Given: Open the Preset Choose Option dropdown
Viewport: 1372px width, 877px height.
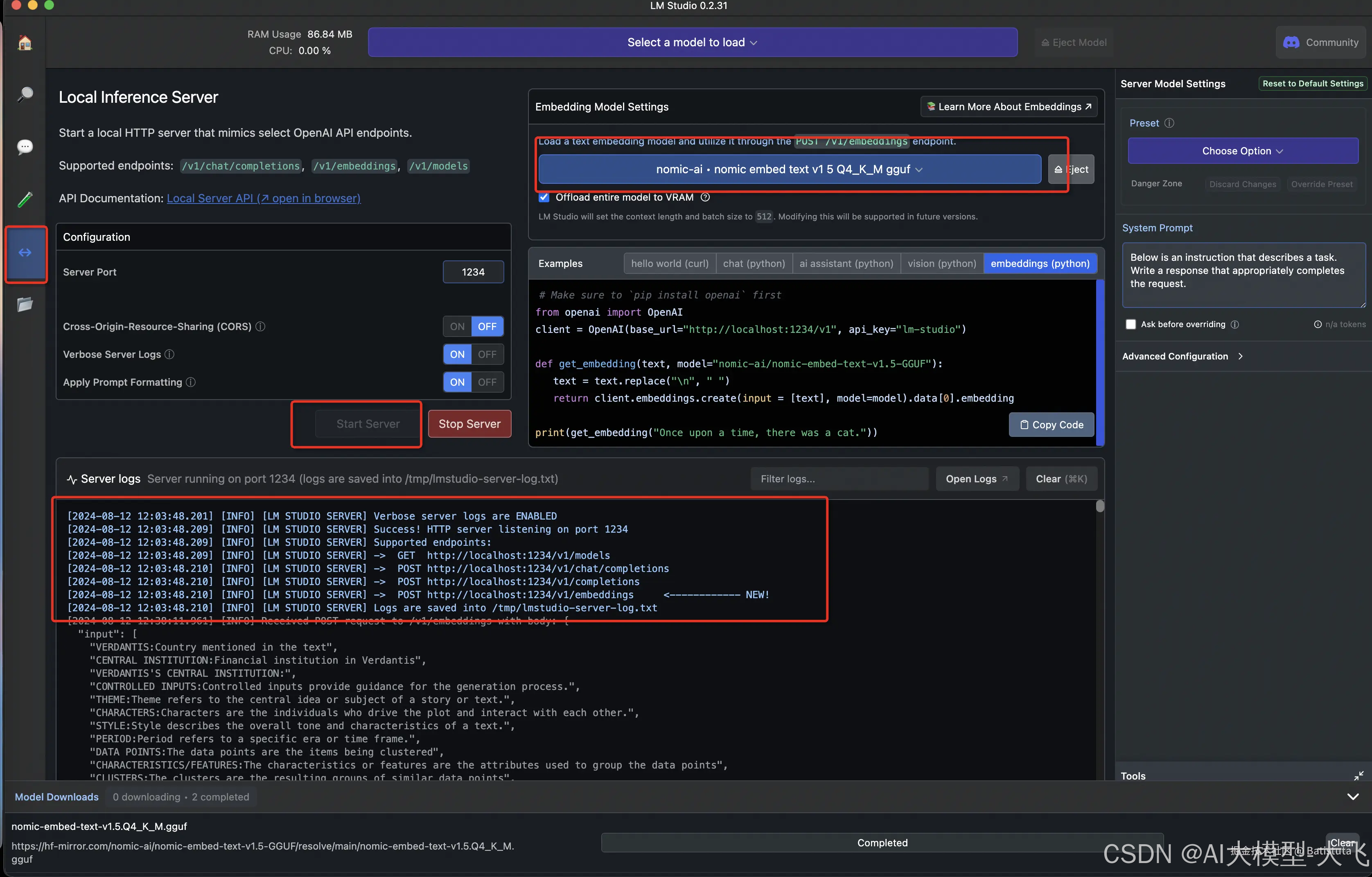Looking at the screenshot, I should [1243, 150].
